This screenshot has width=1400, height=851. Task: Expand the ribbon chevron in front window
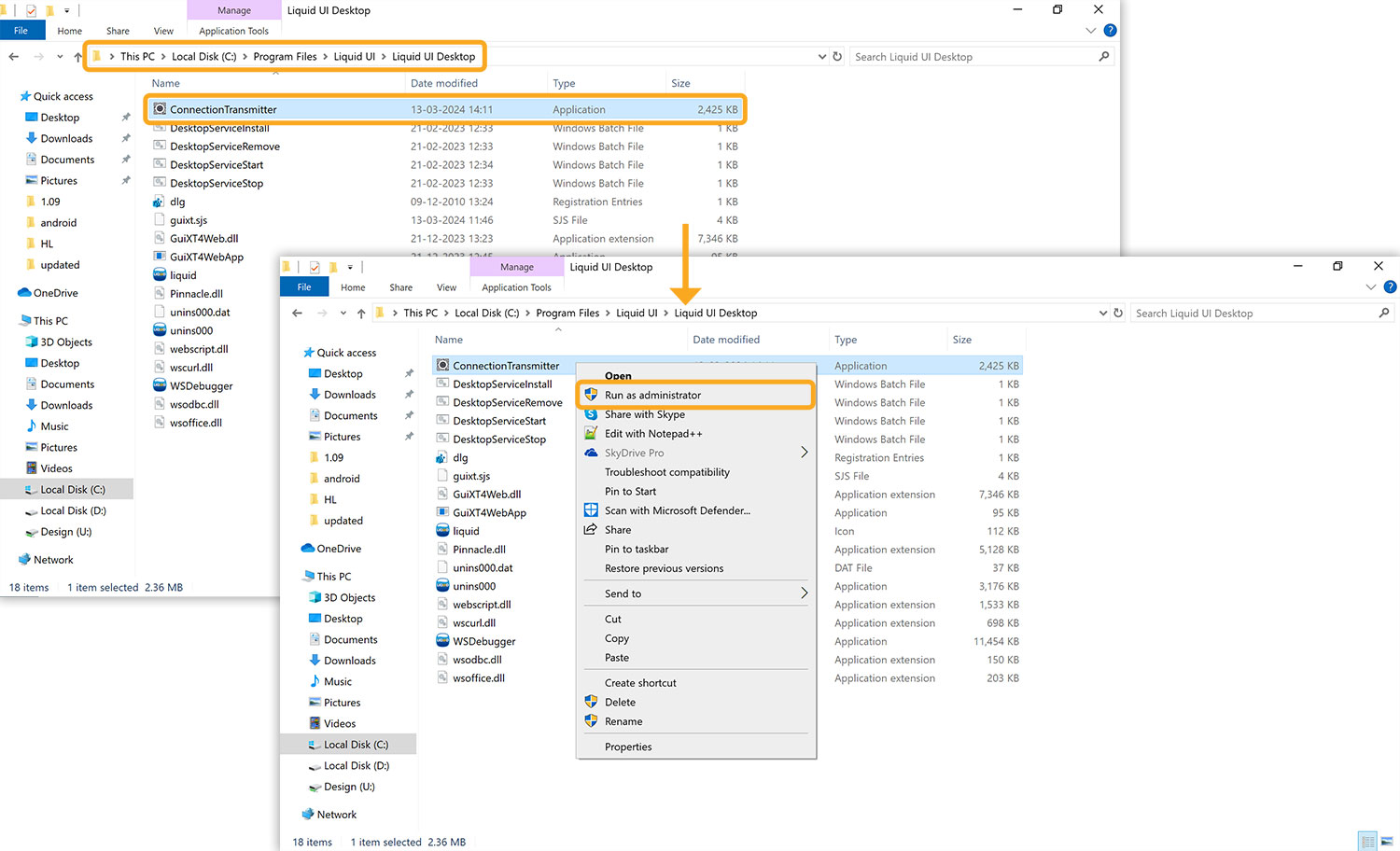[1370, 287]
